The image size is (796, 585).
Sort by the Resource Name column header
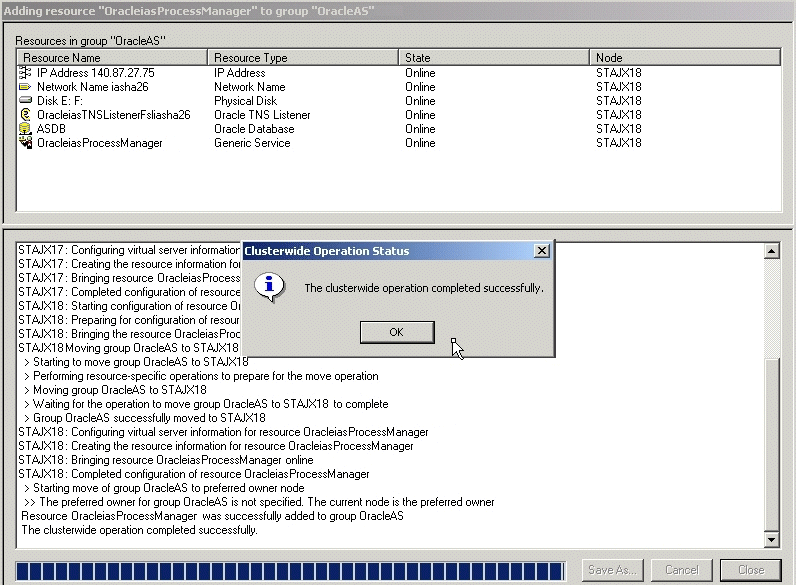pyautogui.click(x=112, y=57)
